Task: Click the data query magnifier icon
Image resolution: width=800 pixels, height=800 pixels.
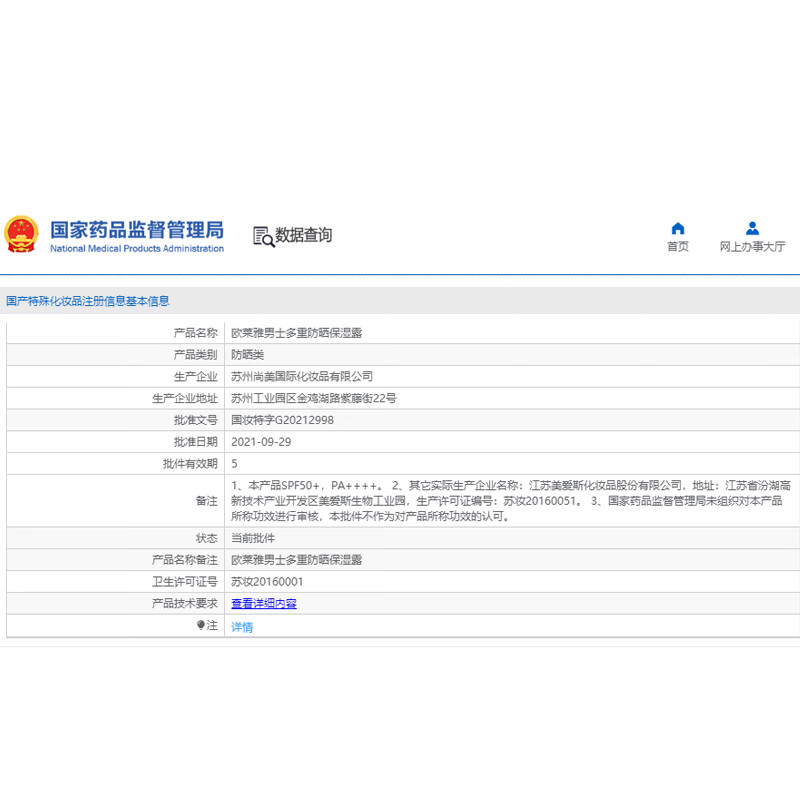Action: pyautogui.click(x=264, y=237)
